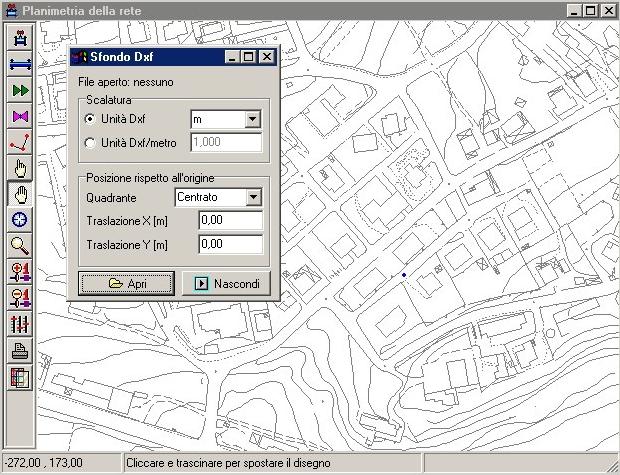
Task: Select the open hand pan tool
Action: point(20,194)
